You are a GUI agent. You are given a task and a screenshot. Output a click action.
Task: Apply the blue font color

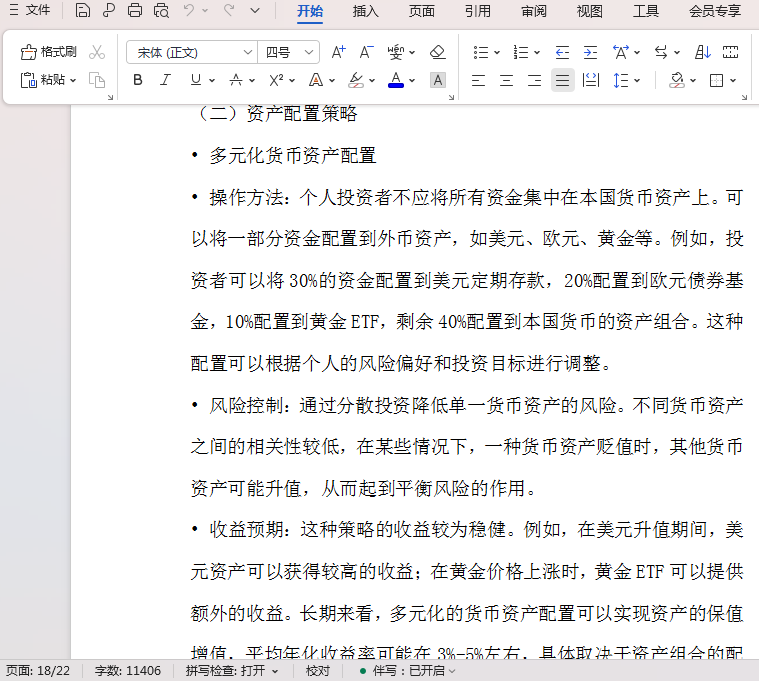click(x=396, y=80)
